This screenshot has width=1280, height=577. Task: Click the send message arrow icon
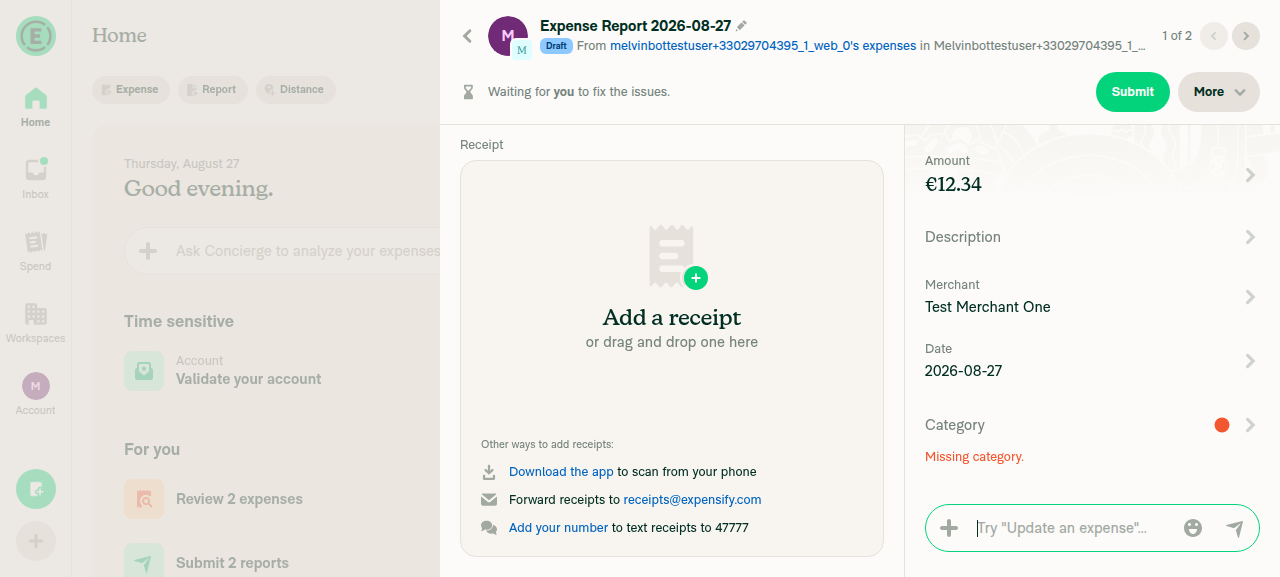(1235, 528)
